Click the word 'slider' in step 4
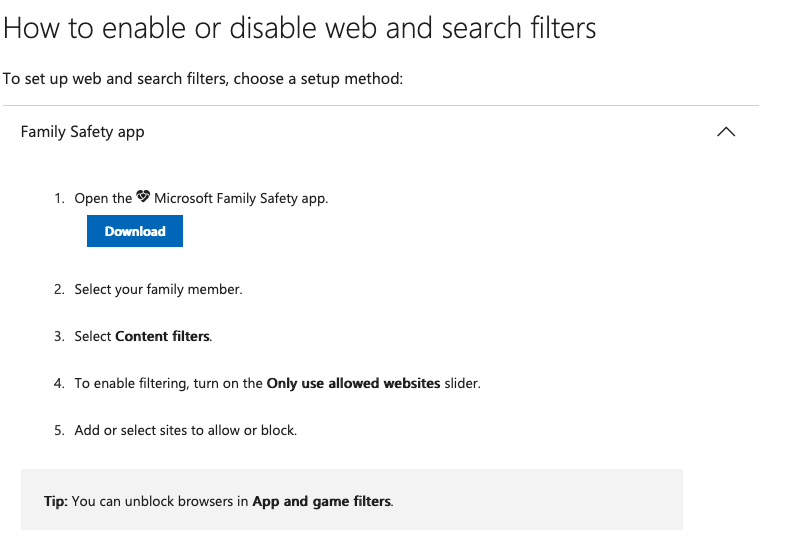This screenshot has width=786, height=540. pos(462,383)
